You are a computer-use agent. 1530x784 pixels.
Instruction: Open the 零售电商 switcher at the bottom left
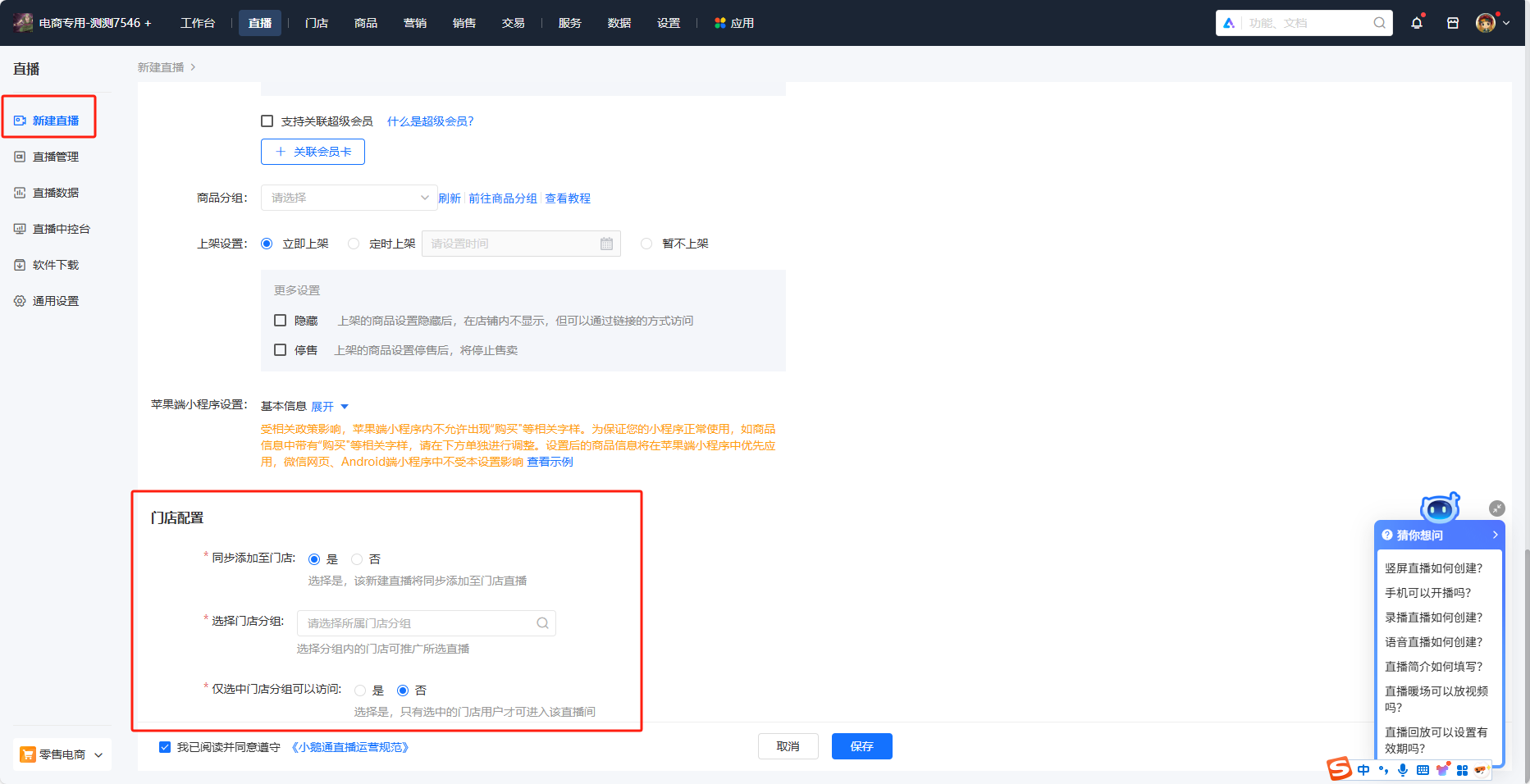(62, 754)
